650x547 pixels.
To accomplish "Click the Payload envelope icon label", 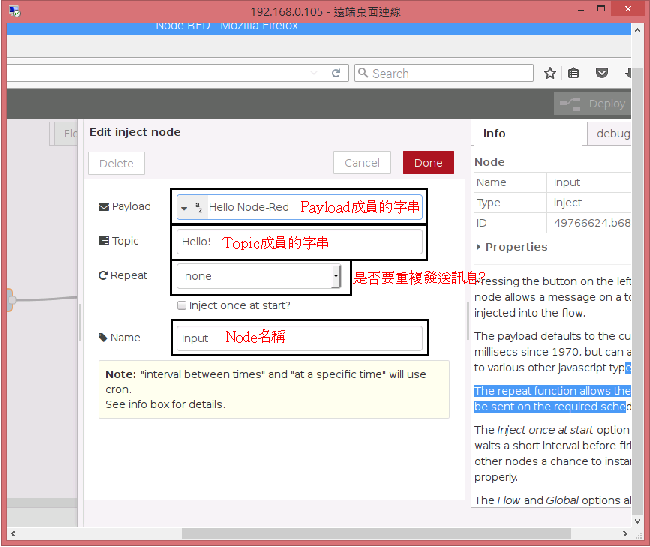I will [104, 207].
